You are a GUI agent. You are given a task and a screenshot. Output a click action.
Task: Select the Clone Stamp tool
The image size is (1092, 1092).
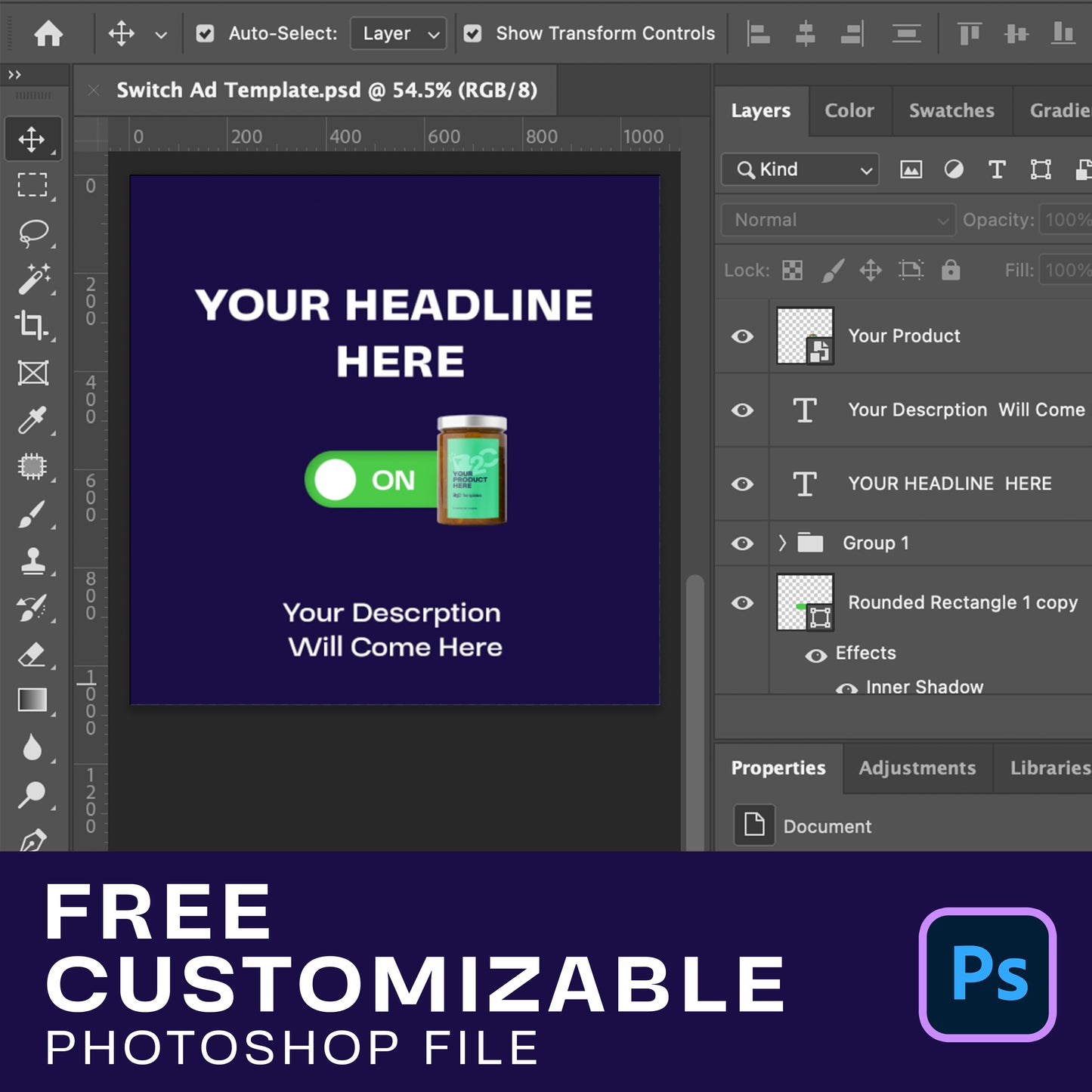tap(32, 561)
